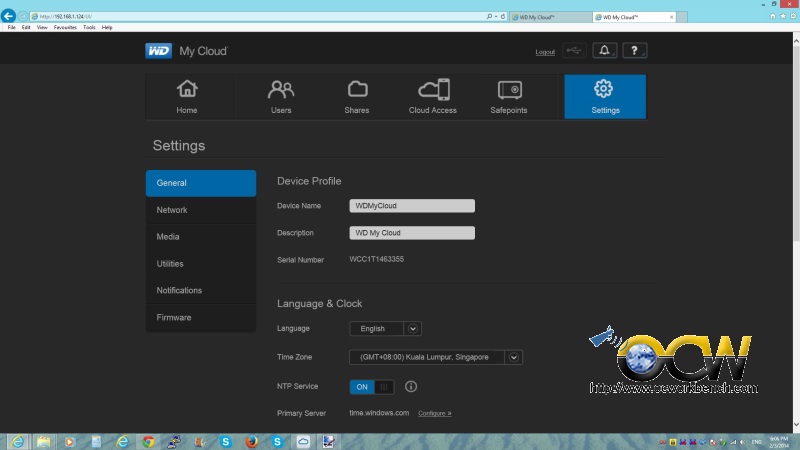Viewport: 800px width, 450px height.
Task: Open the English language combo box
Action: 385,329
